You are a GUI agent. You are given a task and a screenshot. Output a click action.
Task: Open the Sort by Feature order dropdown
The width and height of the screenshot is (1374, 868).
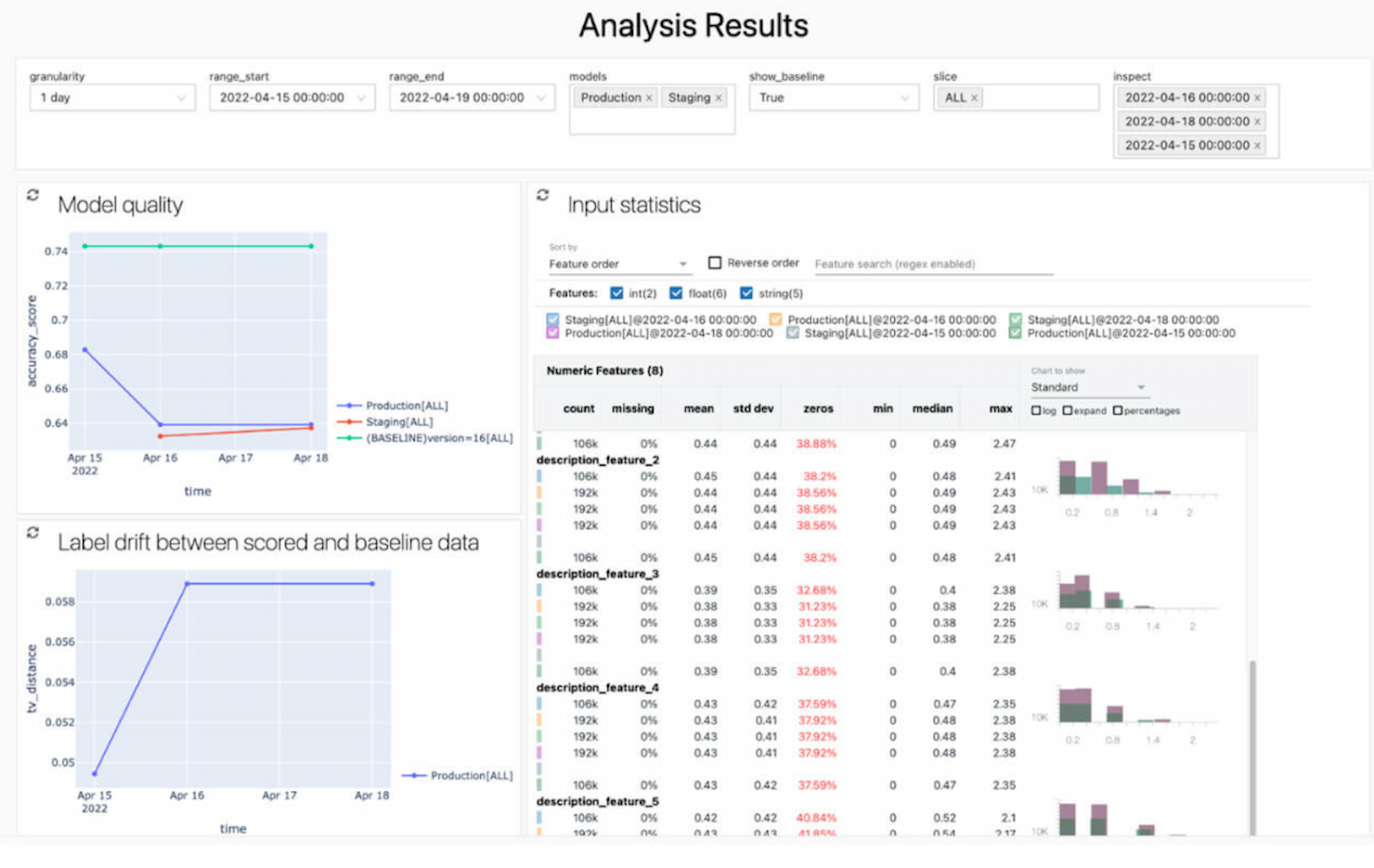pos(617,264)
